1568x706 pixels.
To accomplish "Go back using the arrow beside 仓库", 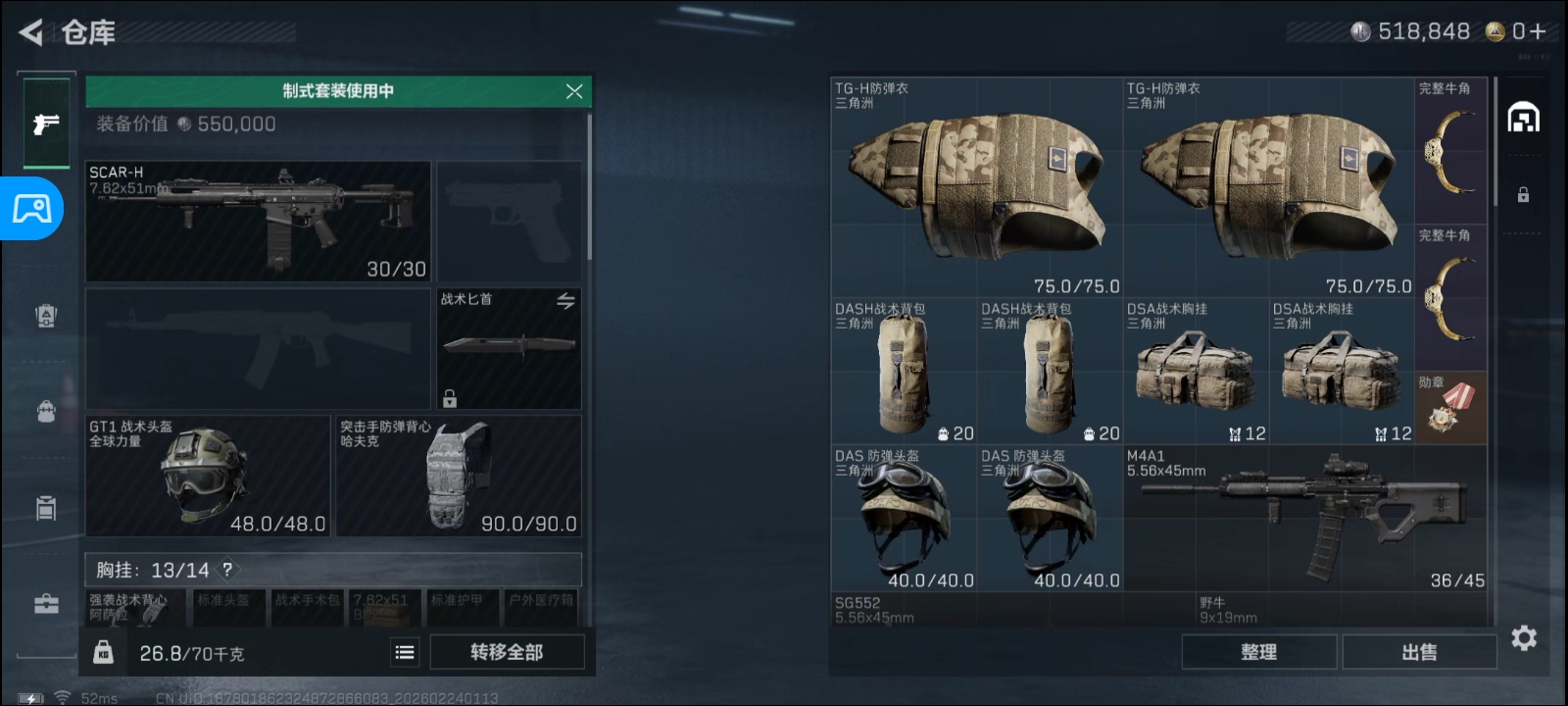I will [x=30, y=32].
